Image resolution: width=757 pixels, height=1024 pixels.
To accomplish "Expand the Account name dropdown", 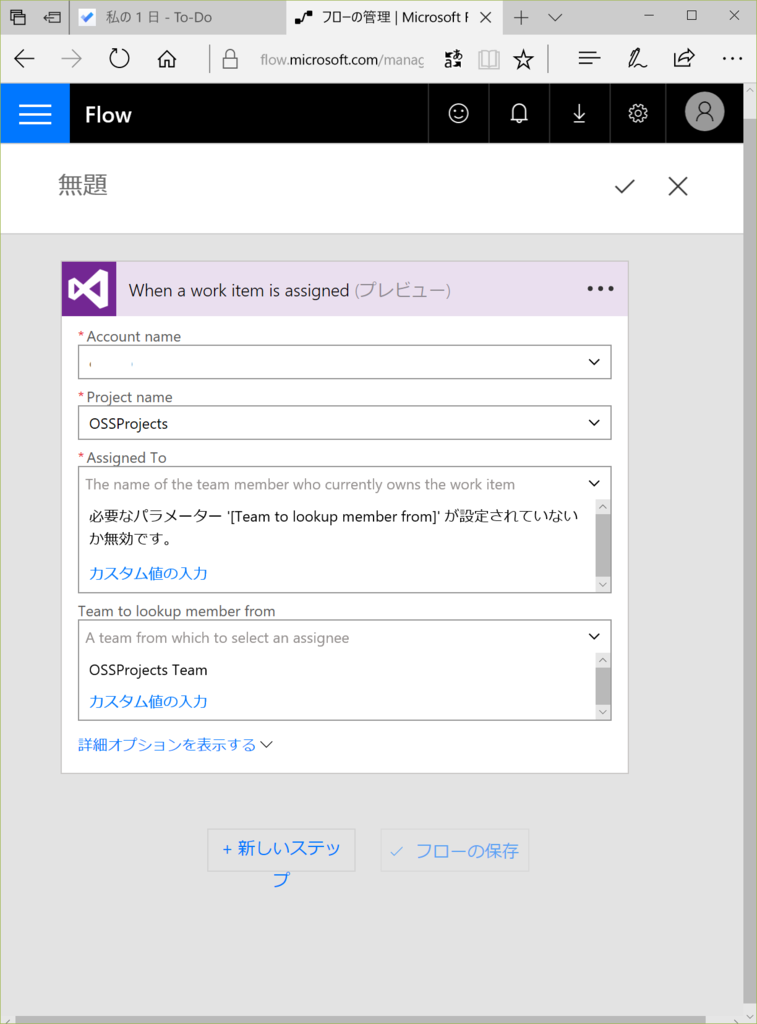I will pos(594,362).
